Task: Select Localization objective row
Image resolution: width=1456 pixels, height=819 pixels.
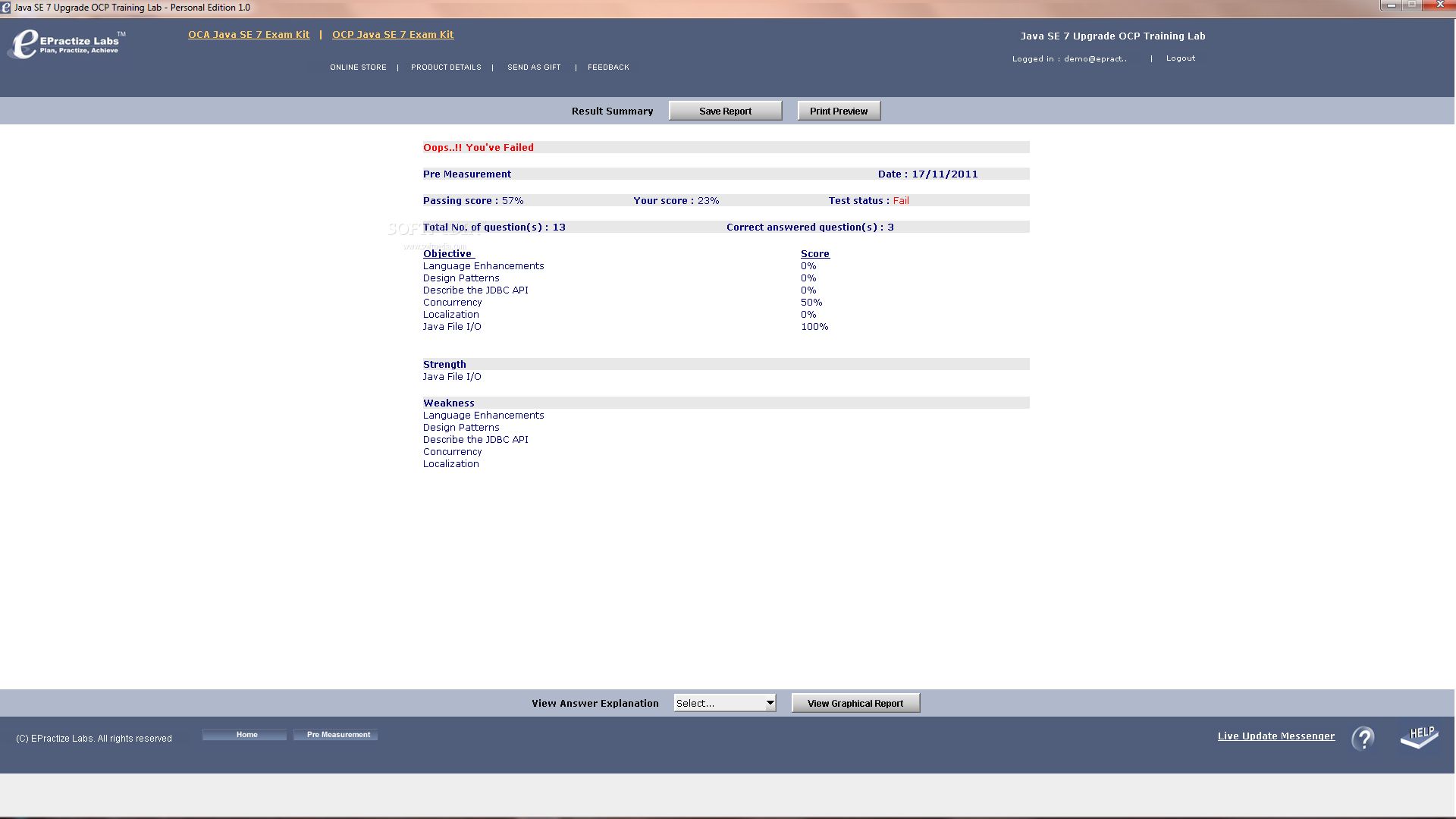Action: (x=451, y=315)
